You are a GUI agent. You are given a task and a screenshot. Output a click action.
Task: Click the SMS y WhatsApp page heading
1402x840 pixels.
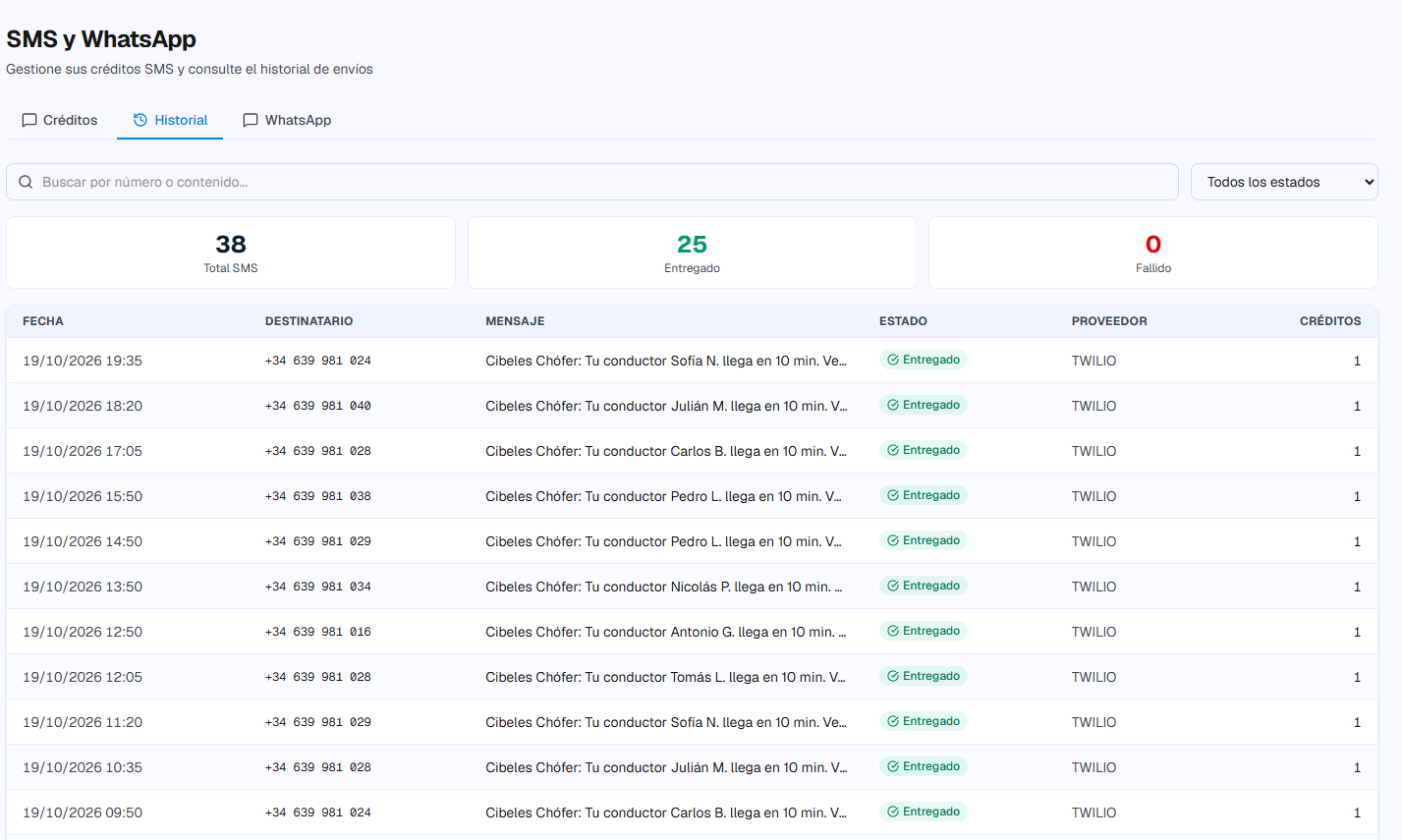(101, 39)
